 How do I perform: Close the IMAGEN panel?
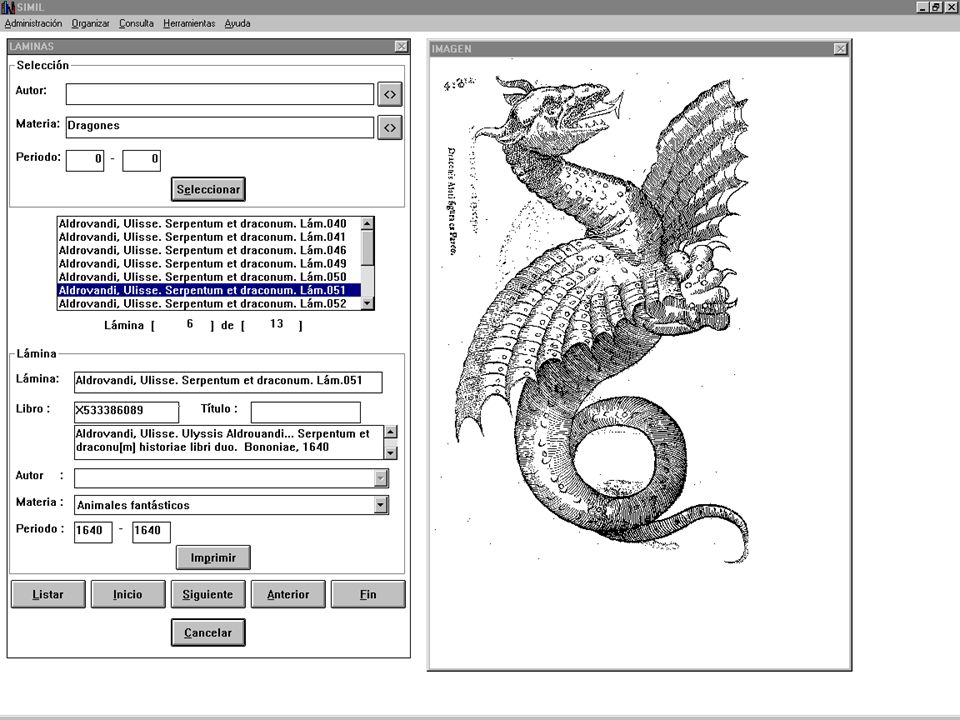click(x=841, y=48)
